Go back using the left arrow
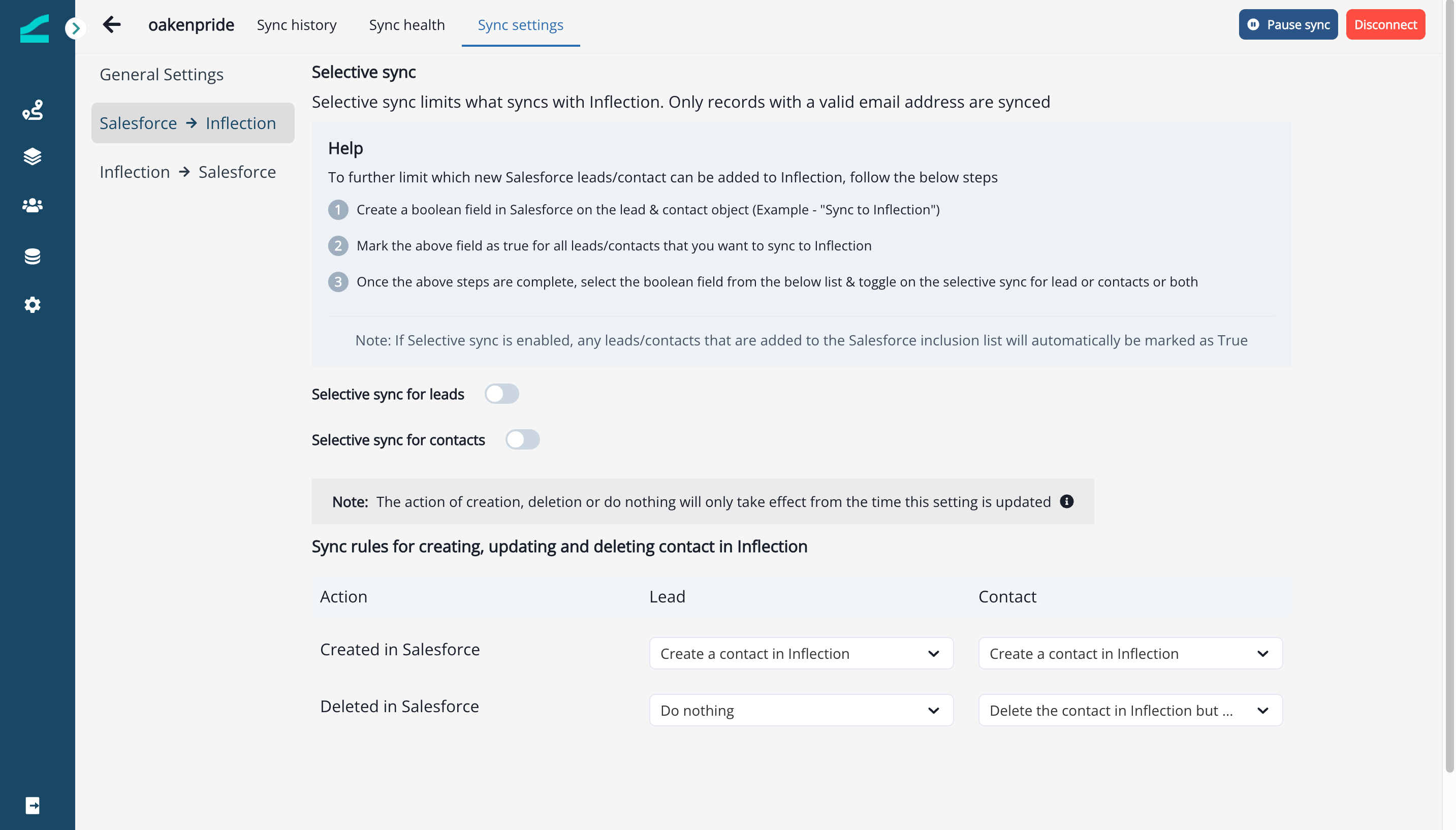This screenshot has width=1456, height=830. [x=112, y=24]
